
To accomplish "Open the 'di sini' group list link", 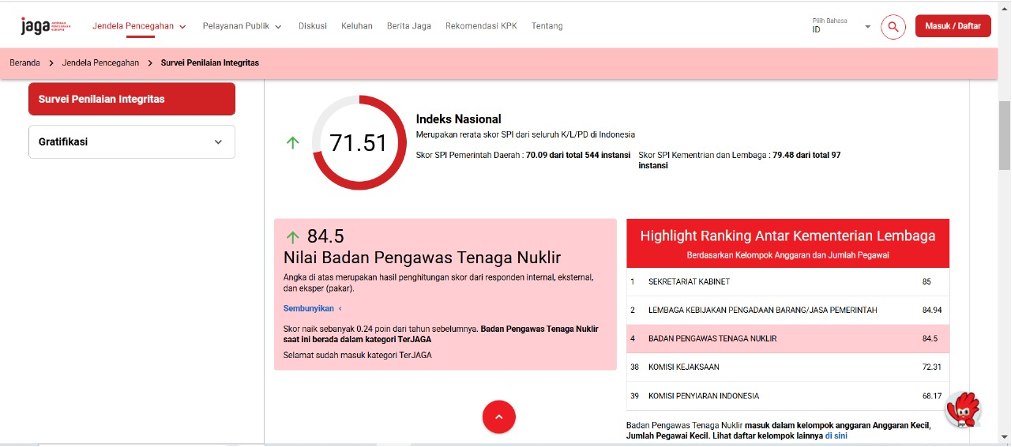I will pos(836,436).
